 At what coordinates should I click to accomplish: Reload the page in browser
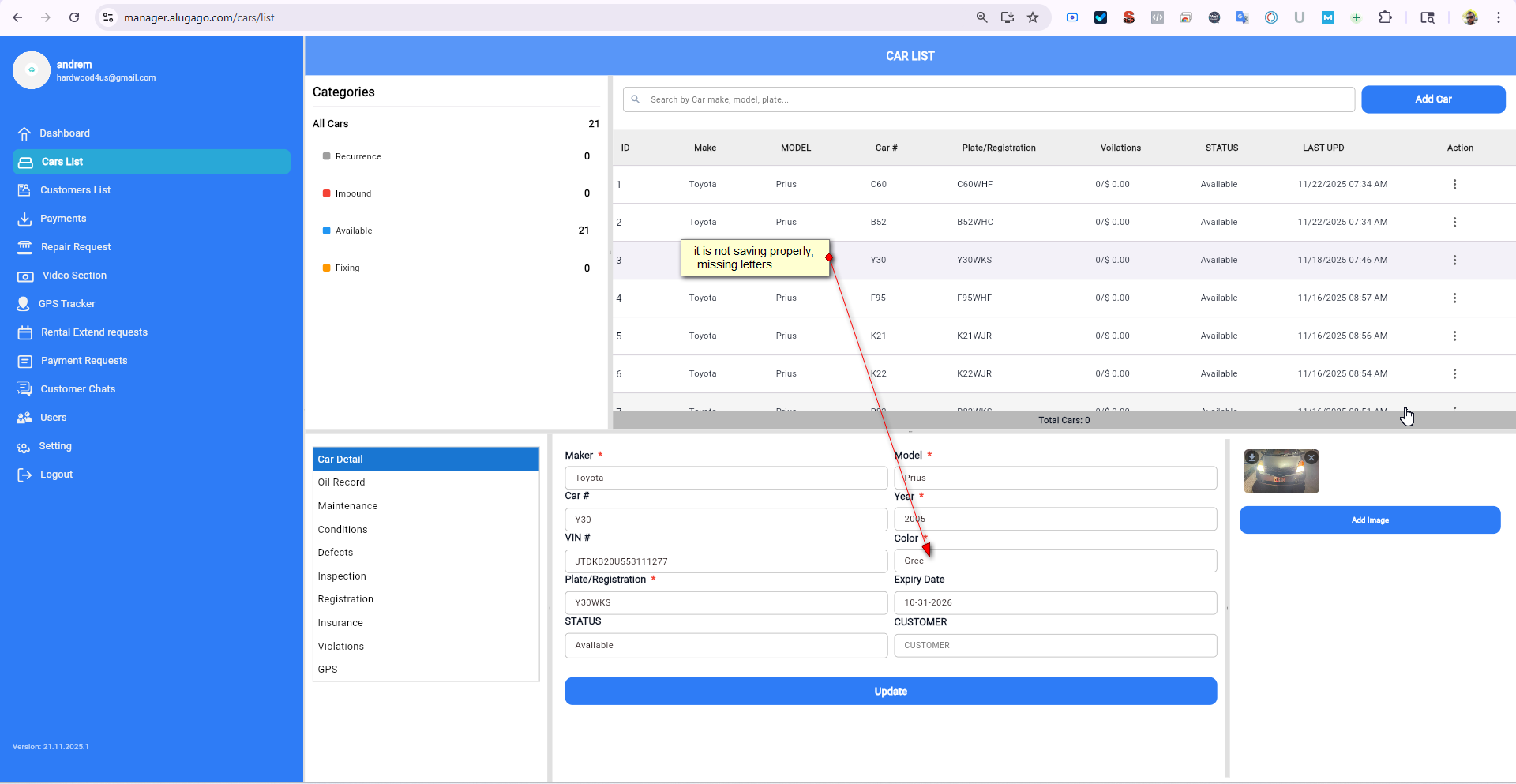coord(74,17)
